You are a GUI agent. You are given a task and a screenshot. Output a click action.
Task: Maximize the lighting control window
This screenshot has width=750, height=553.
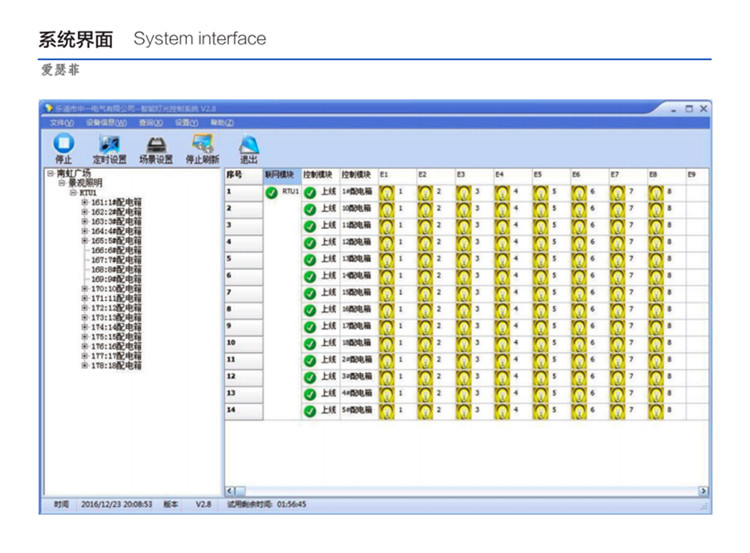coord(689,109)
